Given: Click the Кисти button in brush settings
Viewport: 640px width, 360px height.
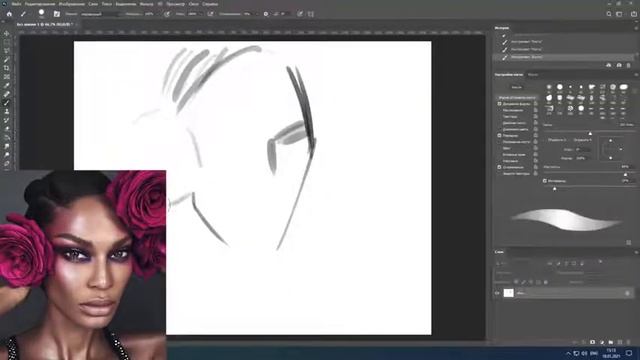Looking at the screenshot, I should point(516,87).
